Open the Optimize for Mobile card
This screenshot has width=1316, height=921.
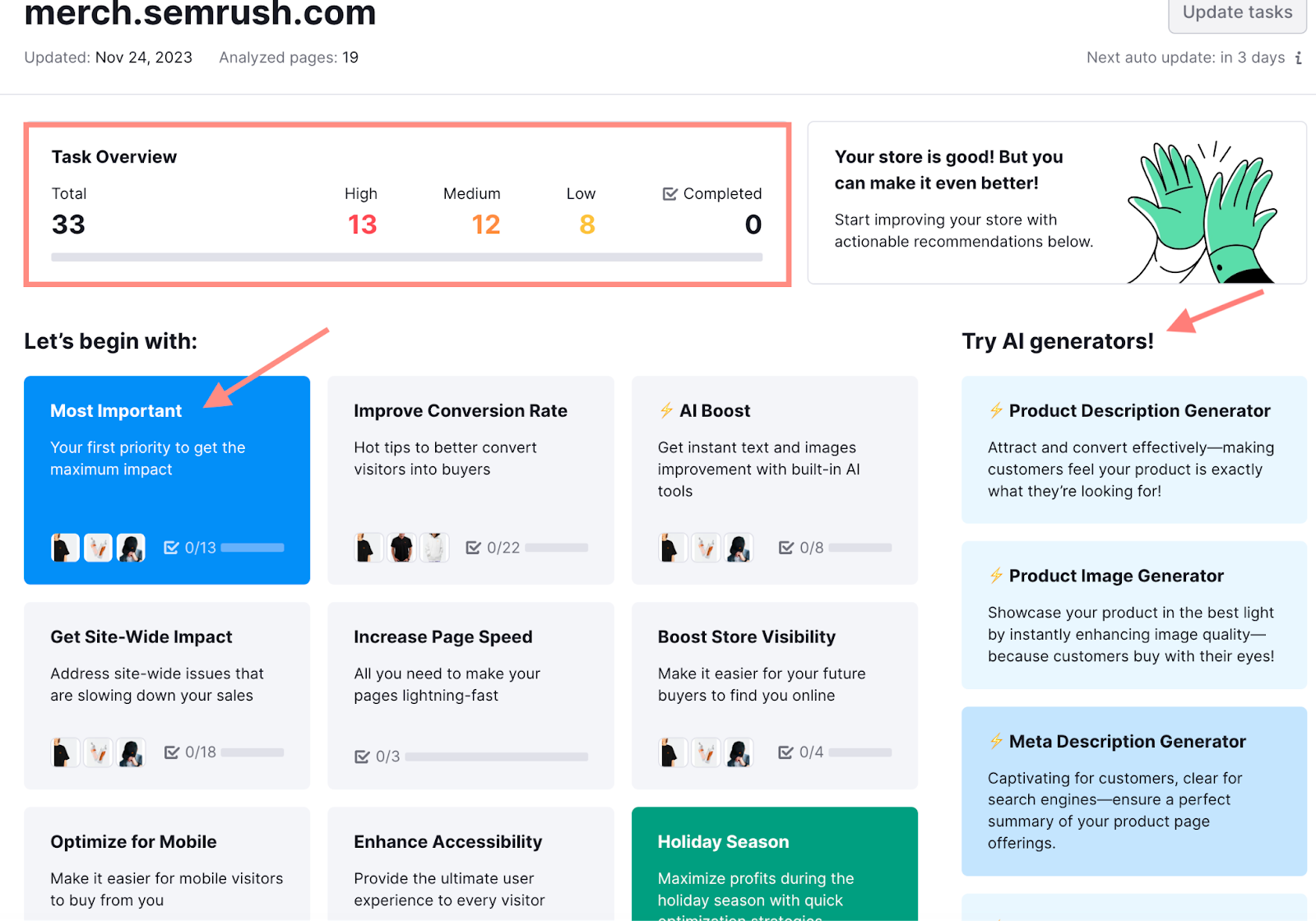167,863
